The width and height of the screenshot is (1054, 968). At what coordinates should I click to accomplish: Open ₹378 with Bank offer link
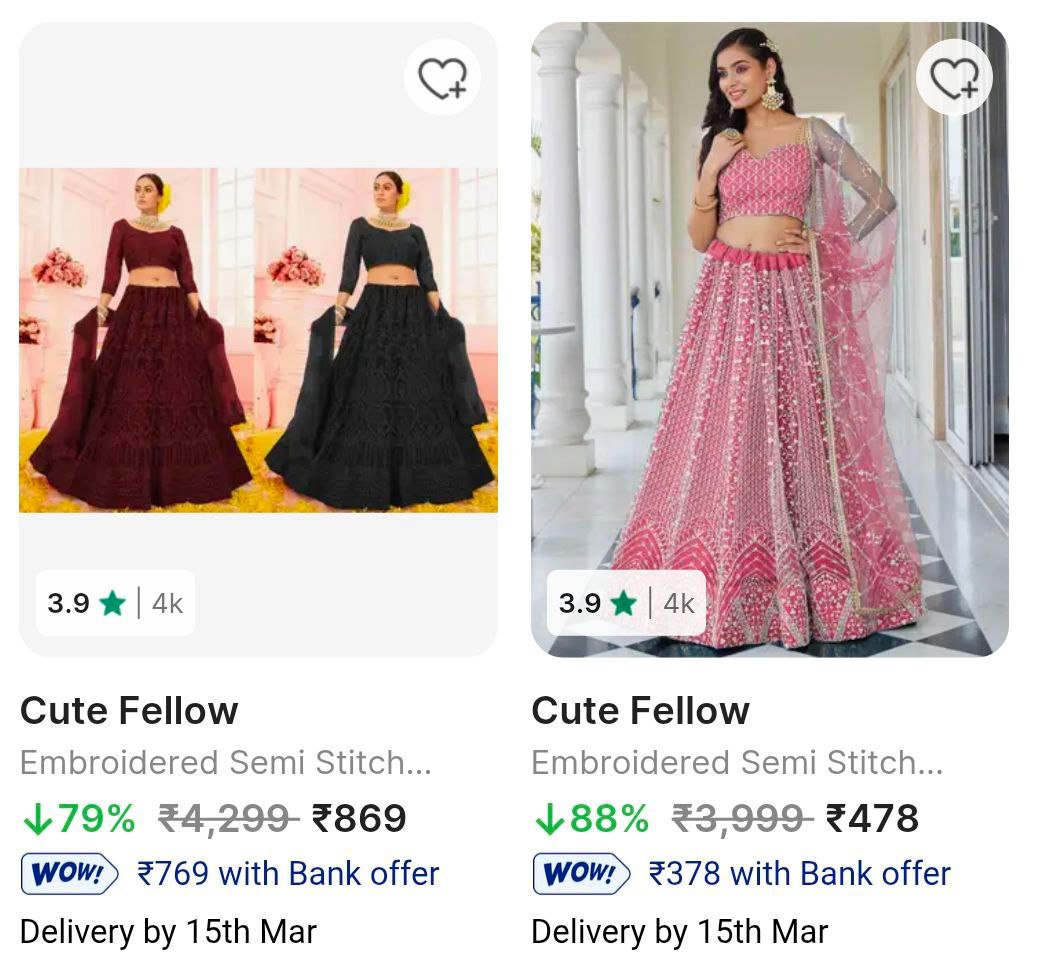[x=799, y=874]
